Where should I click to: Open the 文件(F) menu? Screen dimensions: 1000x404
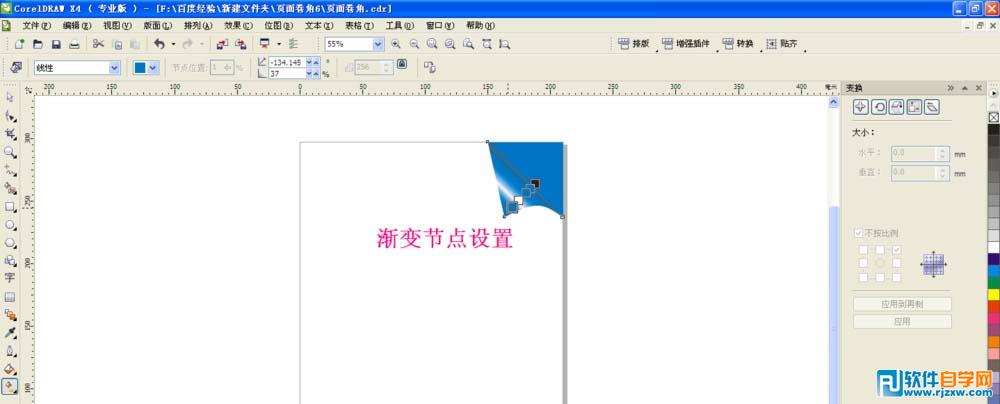[36, 26]
